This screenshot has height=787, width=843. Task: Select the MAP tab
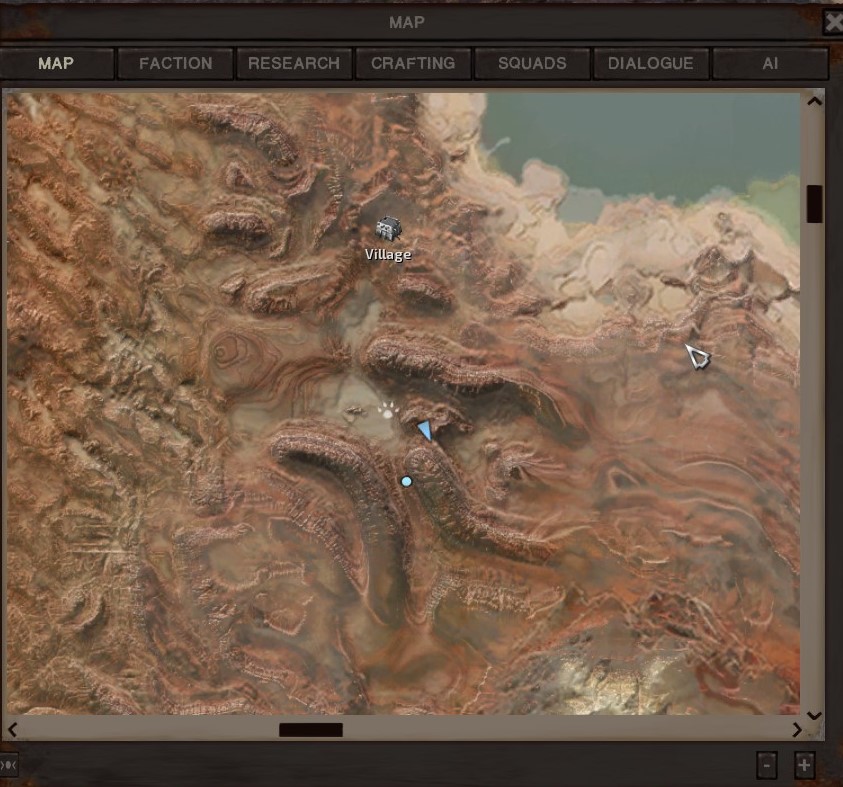tap(56, 63)
